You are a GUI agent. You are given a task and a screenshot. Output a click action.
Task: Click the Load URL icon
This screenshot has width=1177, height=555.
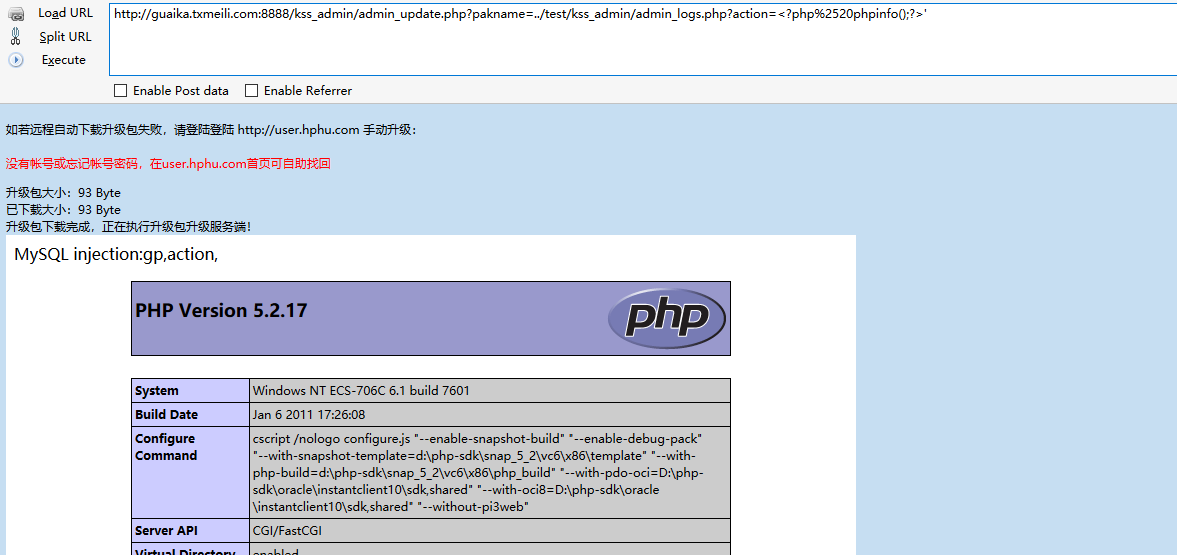(x=16, y=14)
